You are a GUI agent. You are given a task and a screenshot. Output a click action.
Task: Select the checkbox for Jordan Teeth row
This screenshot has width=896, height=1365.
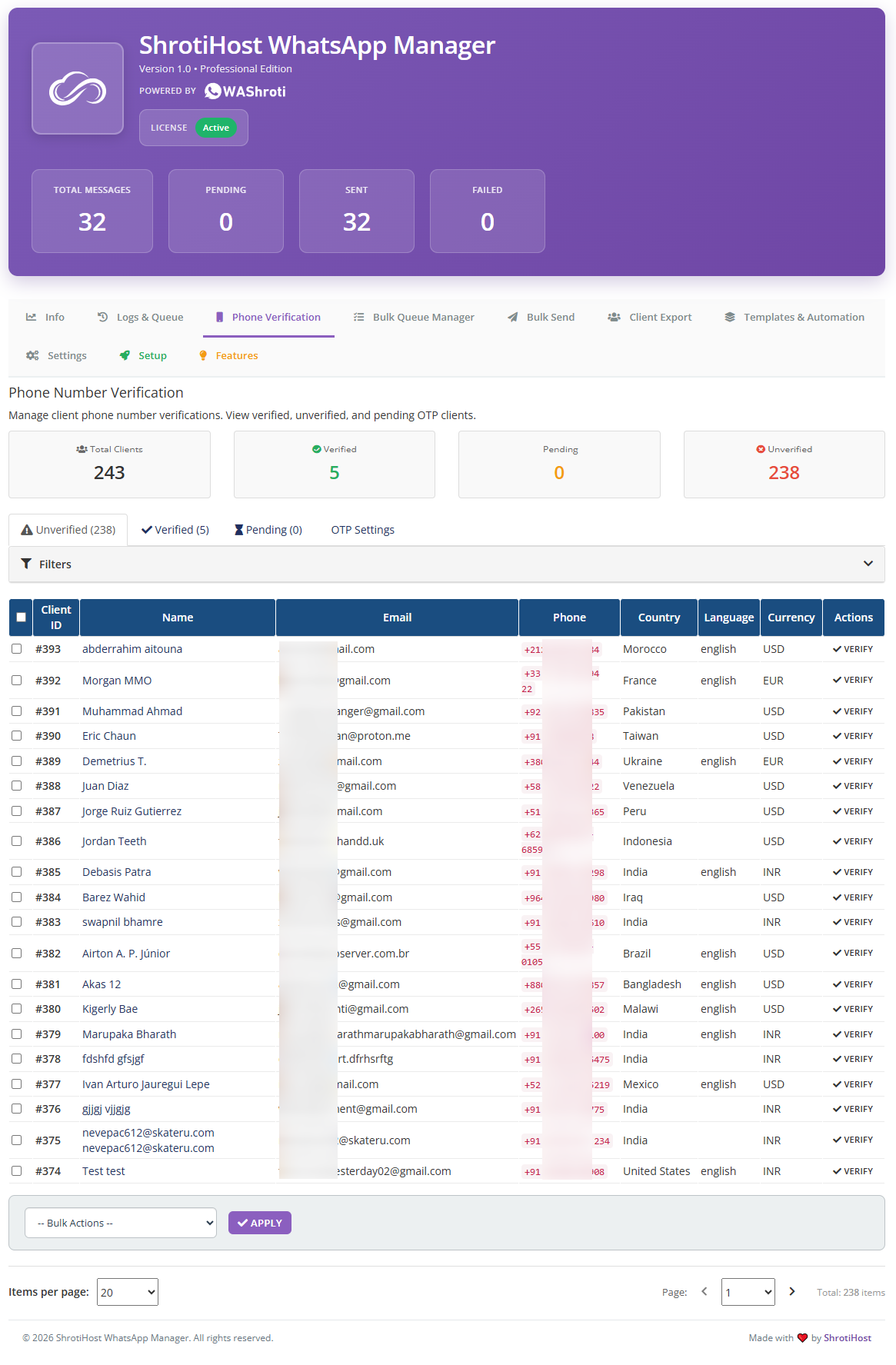[17, 841]
